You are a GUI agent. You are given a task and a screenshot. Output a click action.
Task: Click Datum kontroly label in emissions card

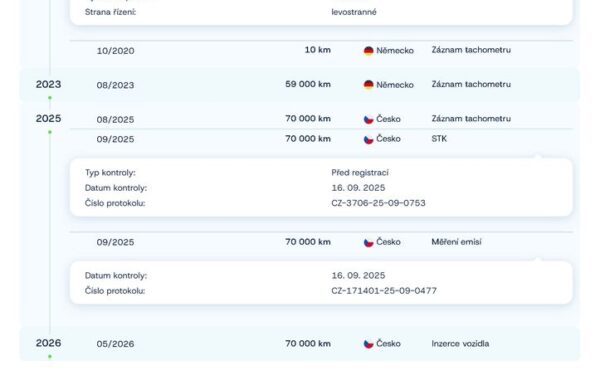pyautogui.click(x=116, y=276)
